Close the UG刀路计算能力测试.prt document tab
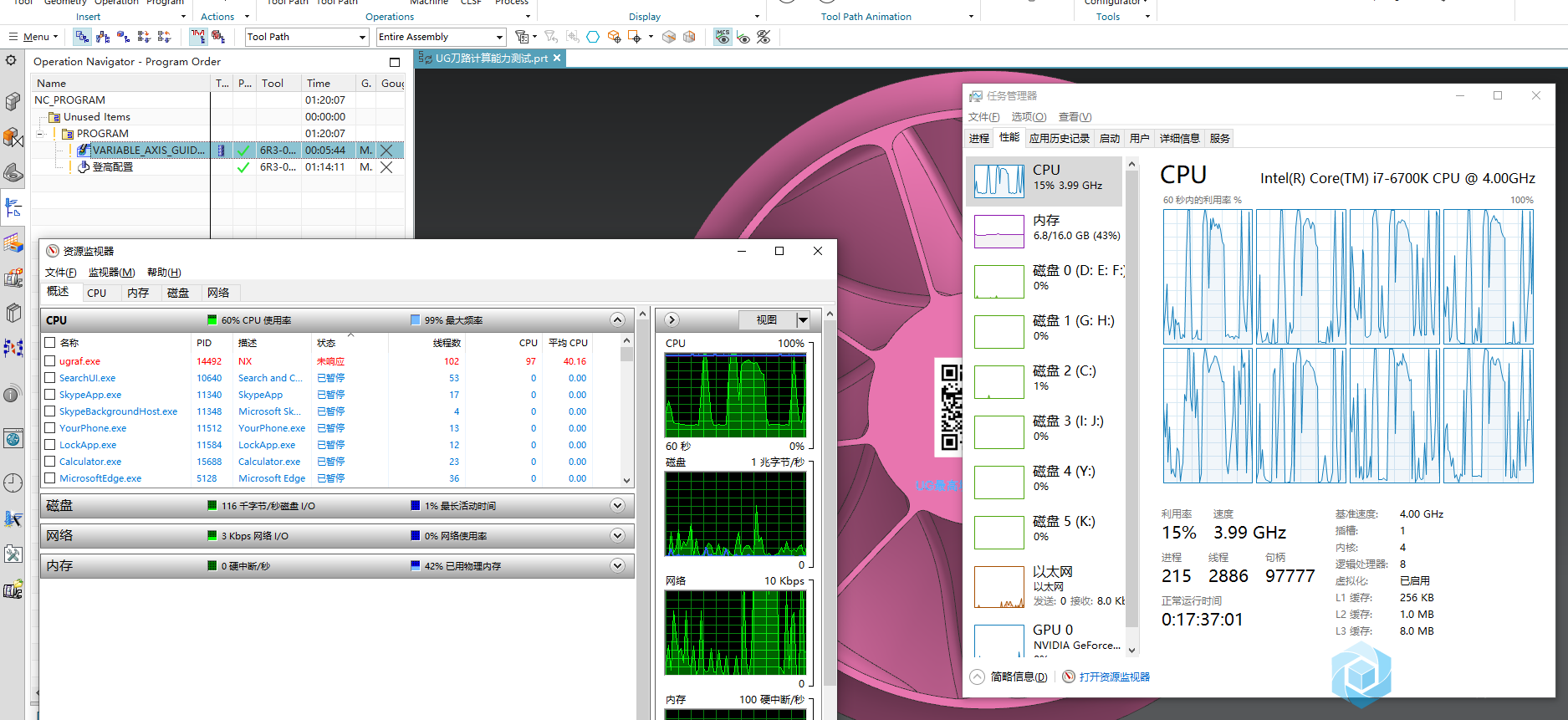The height and width of the screenshot is (720, 1568). (x=557, y=58)
